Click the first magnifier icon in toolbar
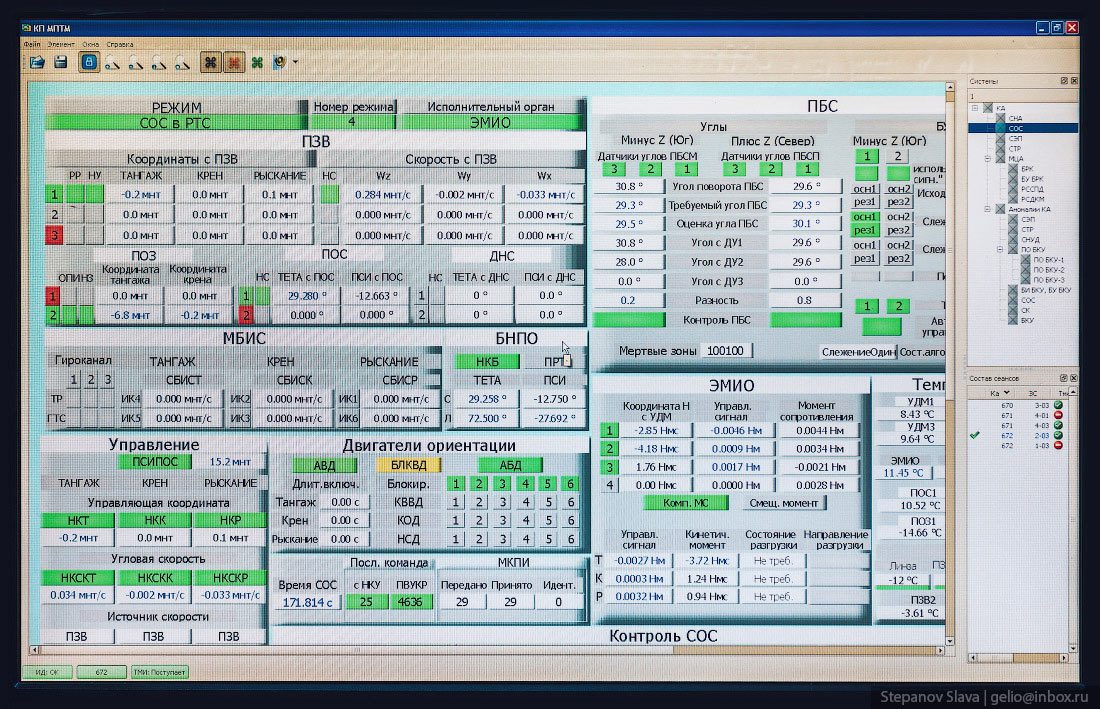1100x709 pixels. coord(113,63)
